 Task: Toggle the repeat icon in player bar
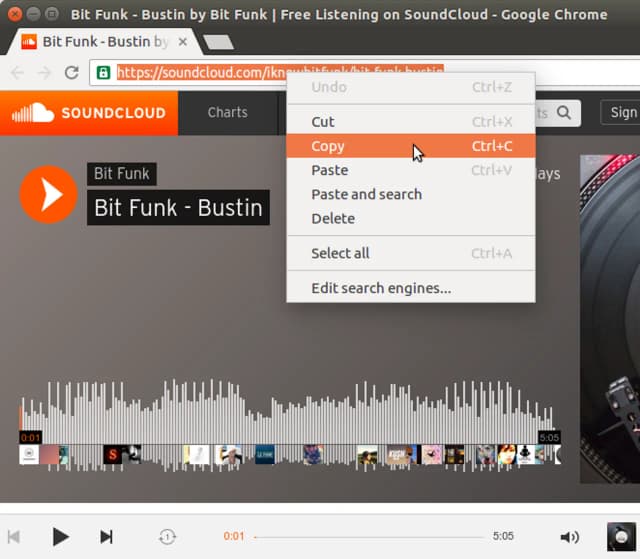tap(167, 537)
